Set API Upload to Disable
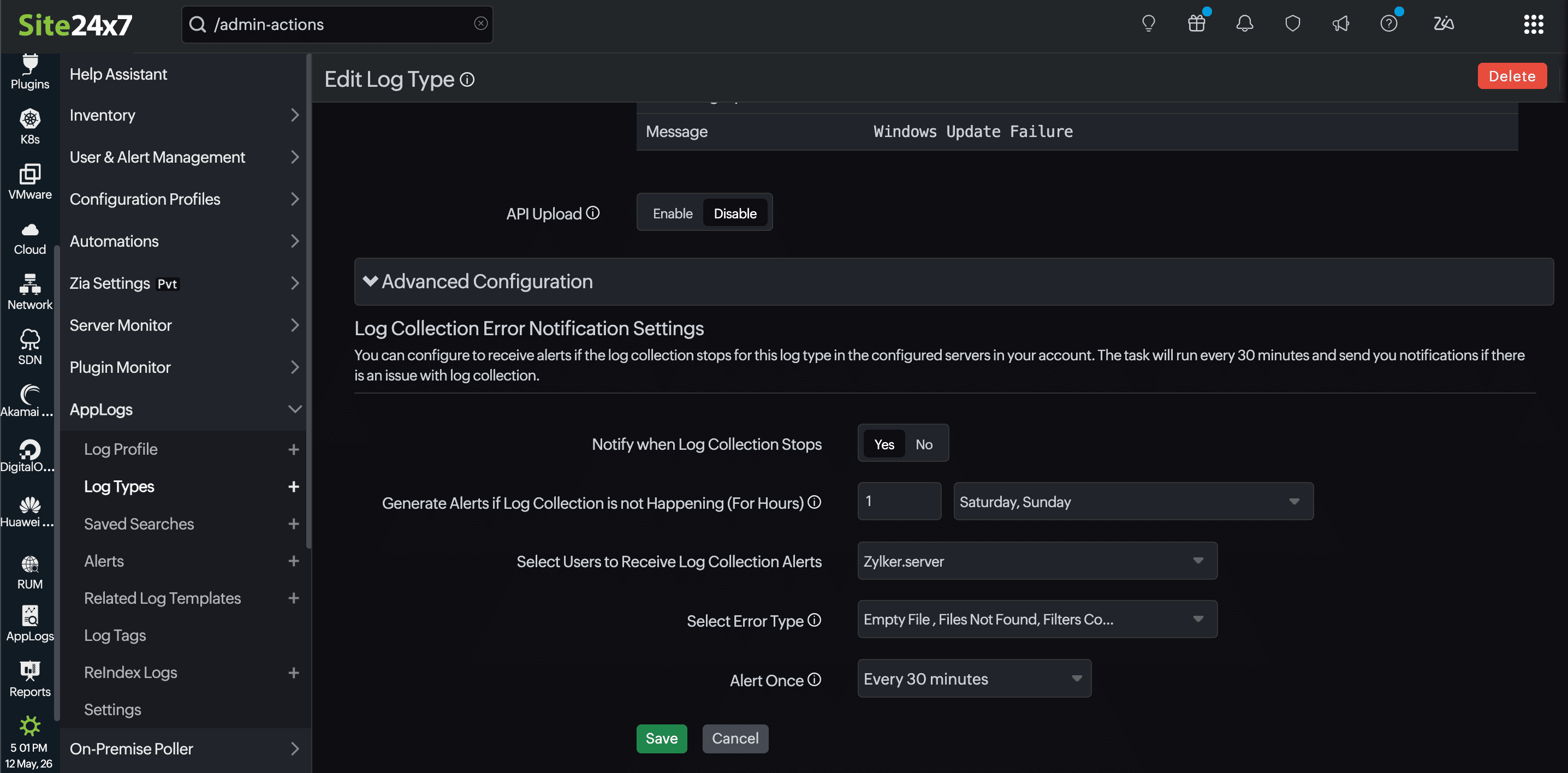Viewport: 1568px width, 773px height. 735,213
